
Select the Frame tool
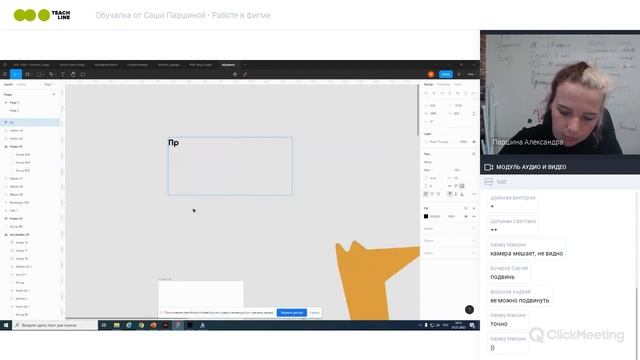[x=27, y=74]
